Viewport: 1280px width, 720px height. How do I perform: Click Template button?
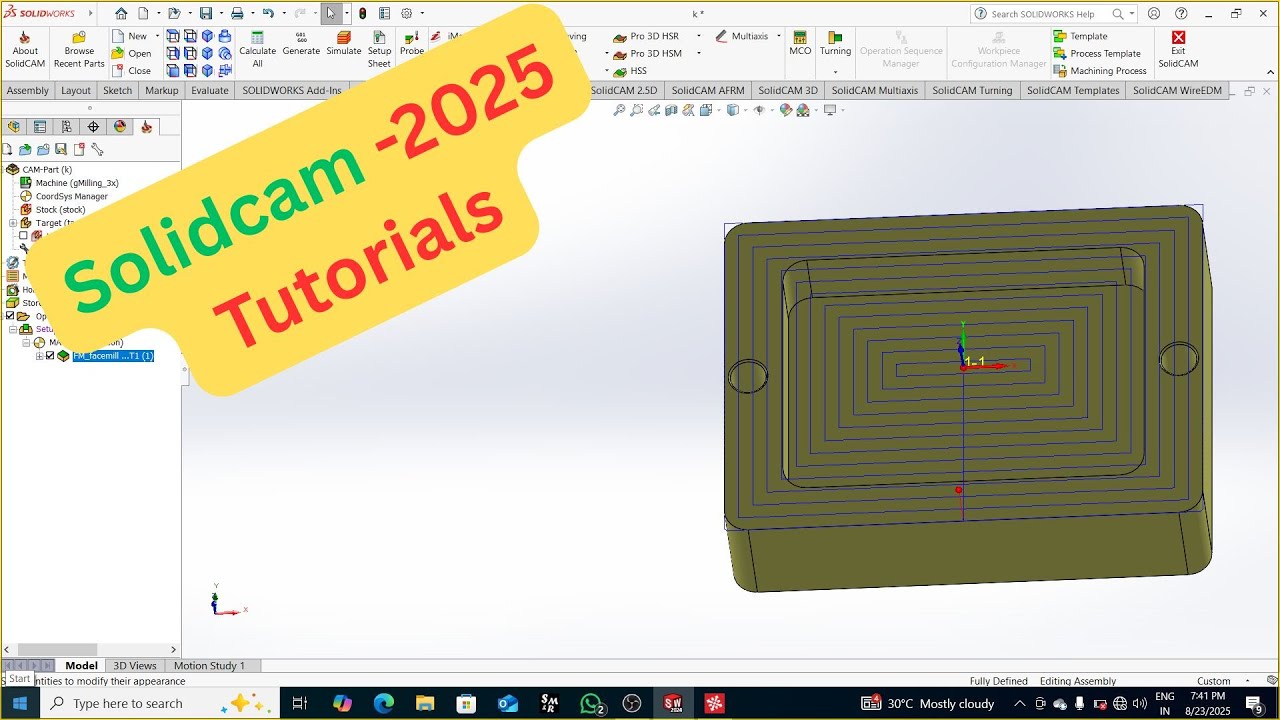tap(1081, 36)
